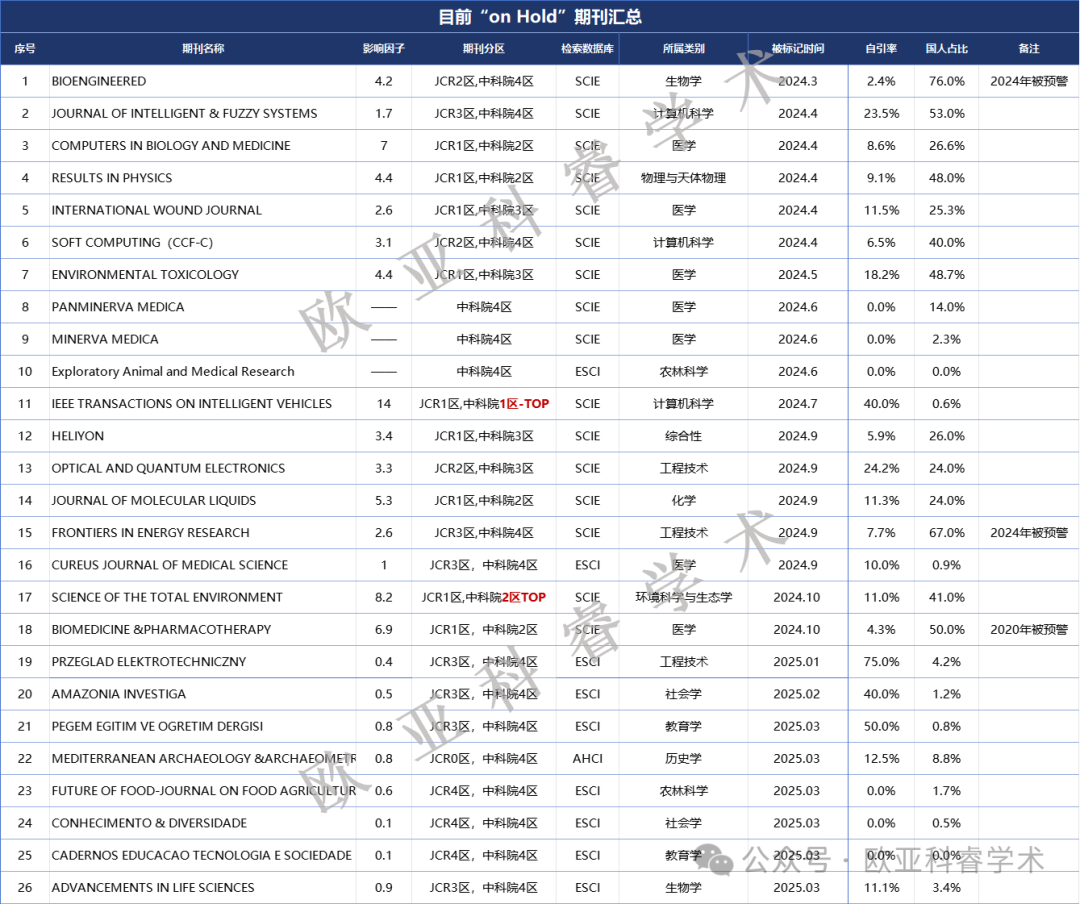Click the 历史学 category cell
This screenshot has height=904, width=1080.
(683, 759)
